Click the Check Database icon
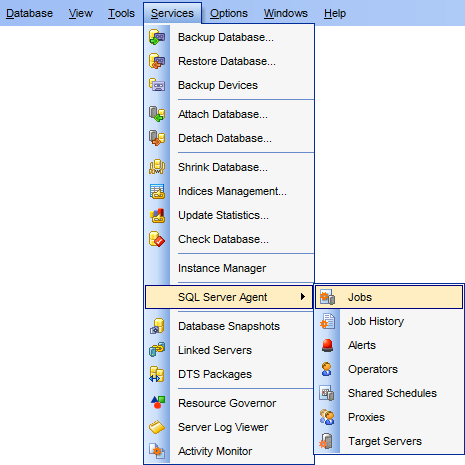This screenshot has width=465, height=465. pos(157,239)
